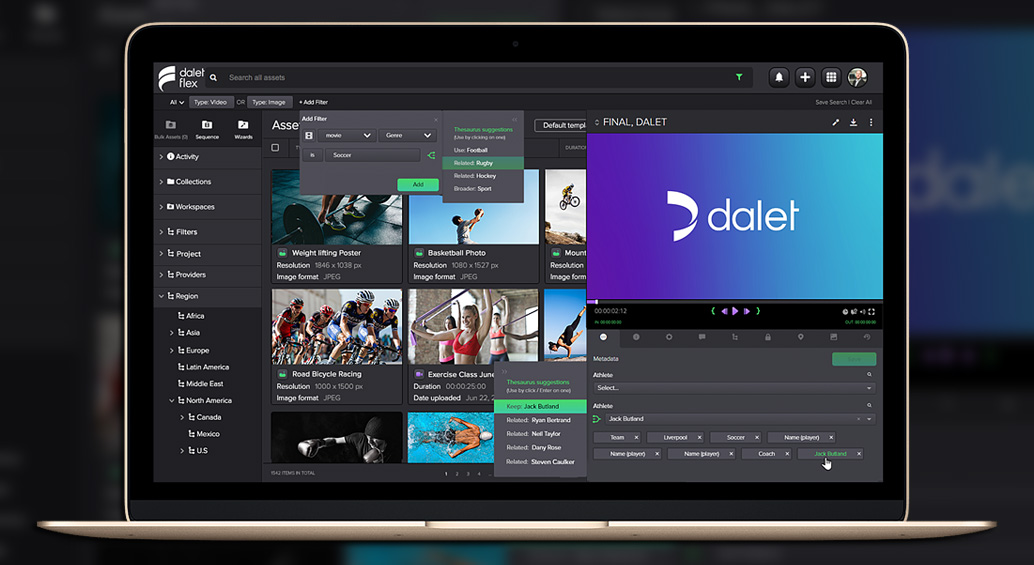Set the mark-out point with right bracket
The image size is (1034, 565).
point(758,311)
